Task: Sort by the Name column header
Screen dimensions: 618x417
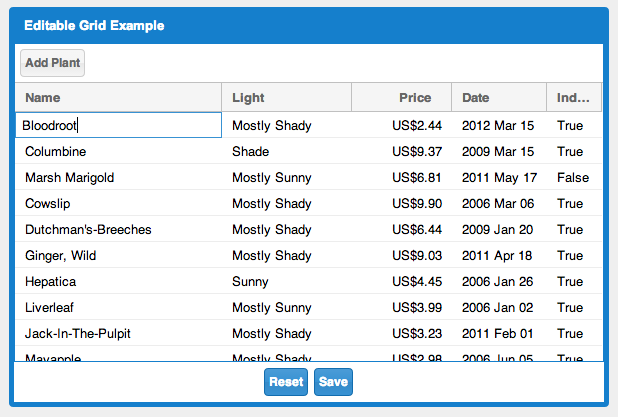Action: pos(118,98)
